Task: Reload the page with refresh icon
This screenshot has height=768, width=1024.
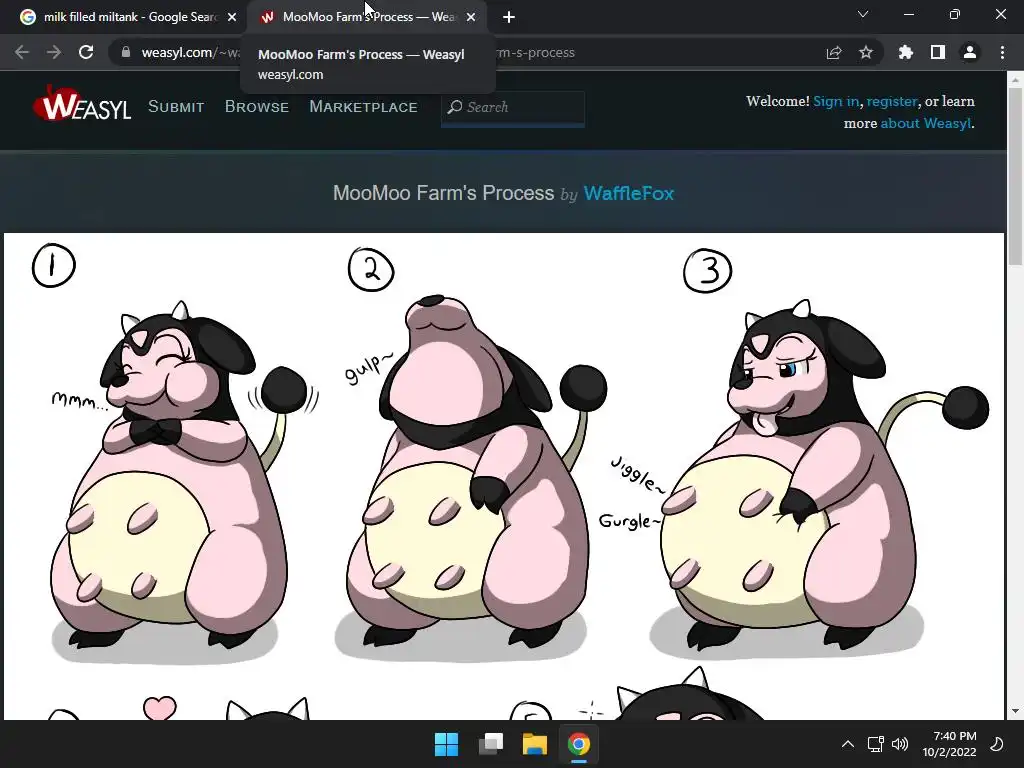Action: click(x=86, y=52)
